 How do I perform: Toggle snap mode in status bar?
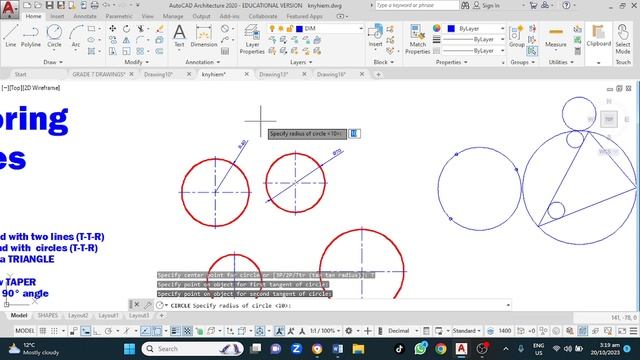click(x=54, y=331)
